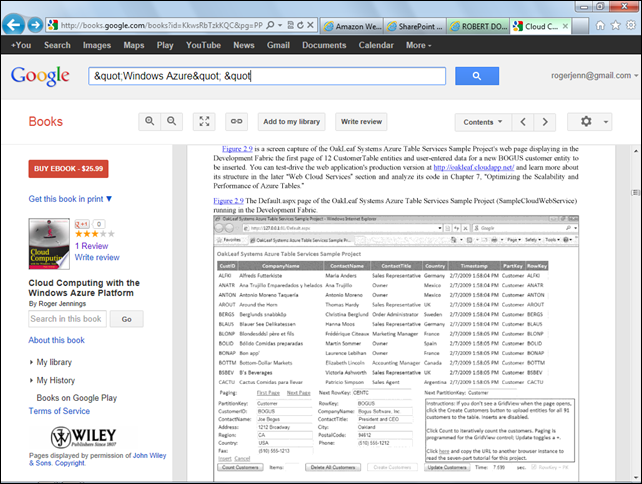Switch to the ROBERT DO... tab

[x=478, y=26]
